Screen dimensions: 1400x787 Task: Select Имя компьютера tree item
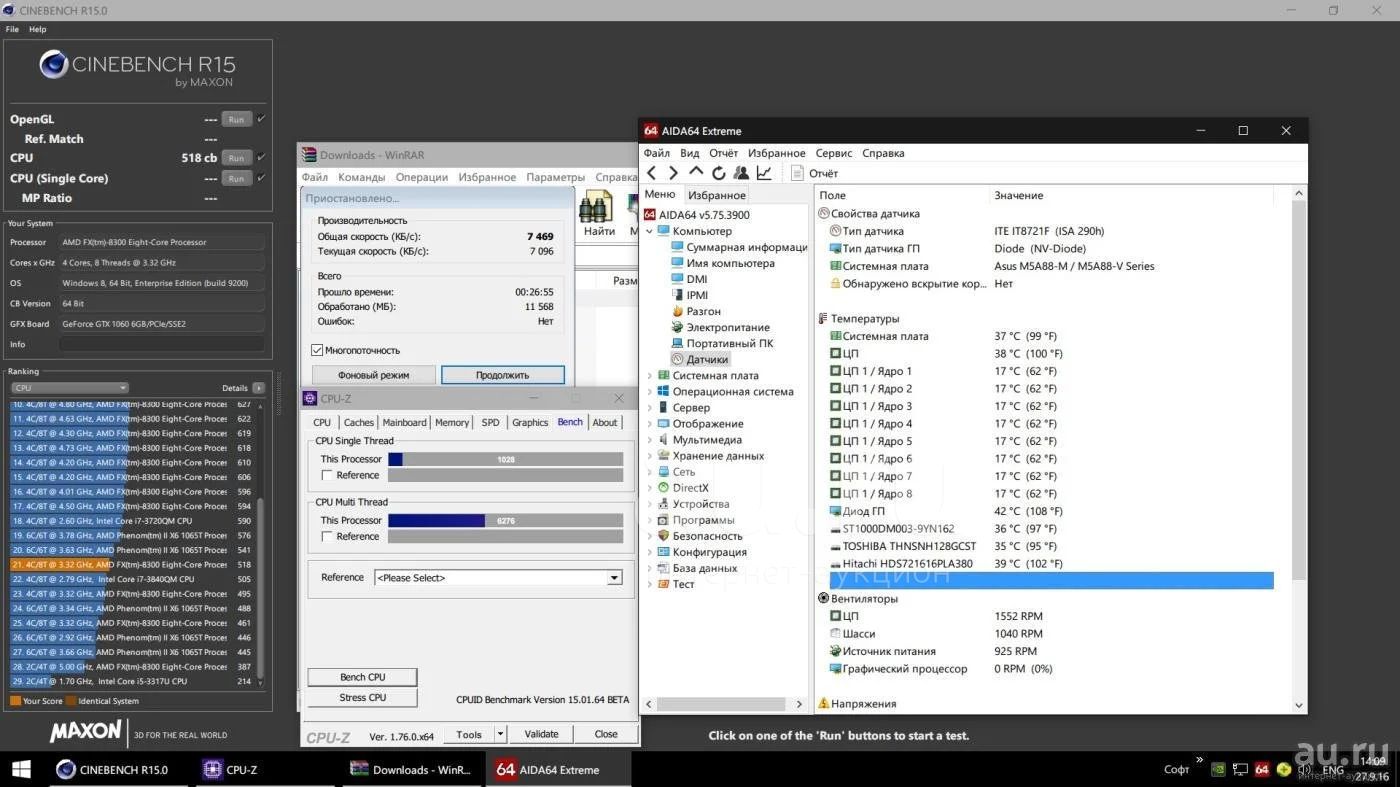(722, 263)
